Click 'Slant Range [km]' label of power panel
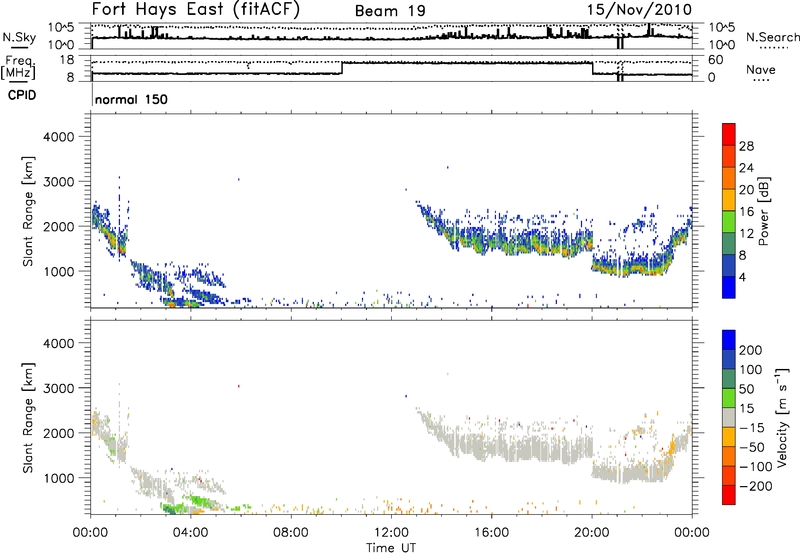Viewport: 800px width, 554px height. (28, 211)
